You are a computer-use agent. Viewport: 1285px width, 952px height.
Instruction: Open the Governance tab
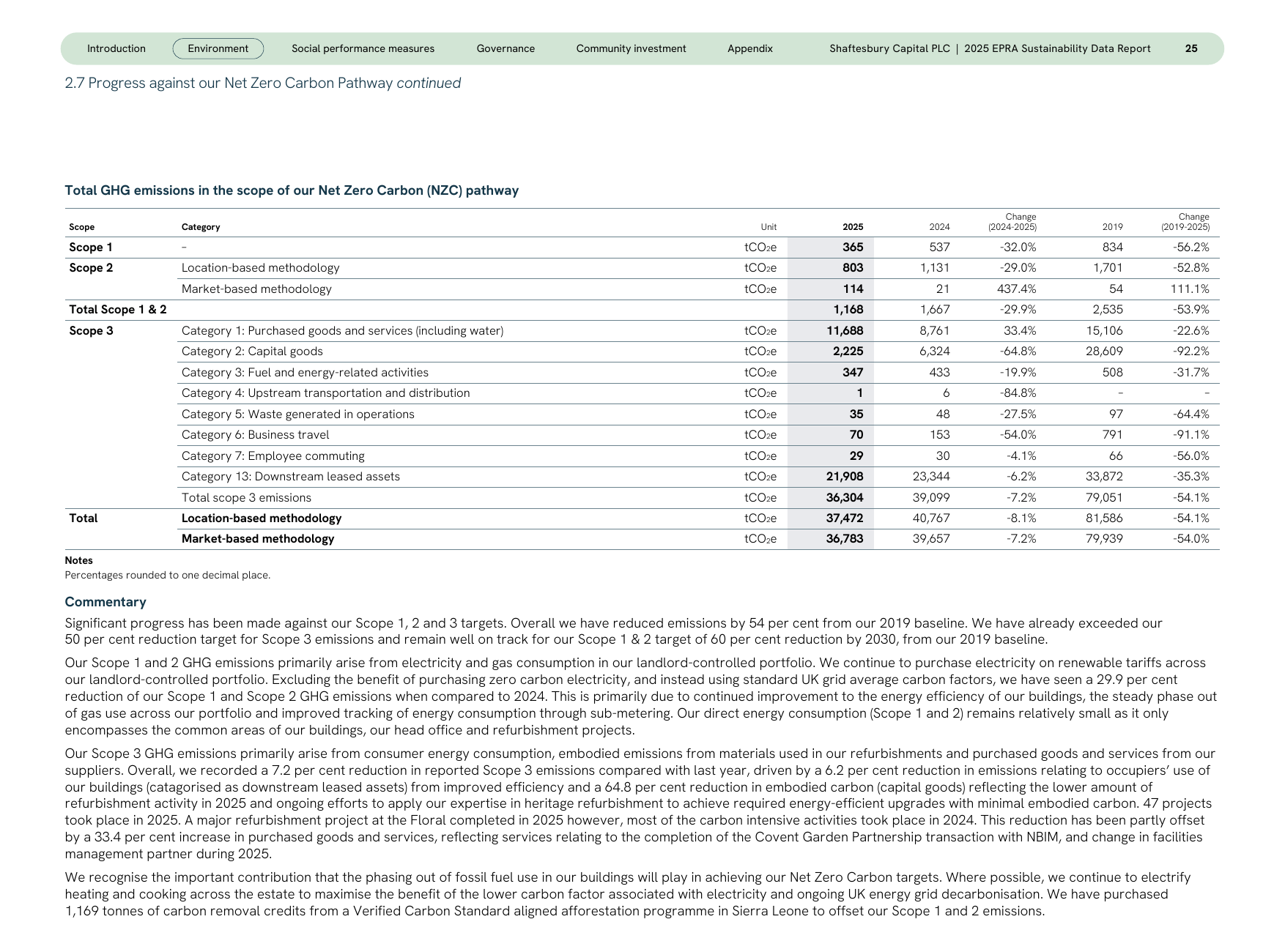coord(506,48)
